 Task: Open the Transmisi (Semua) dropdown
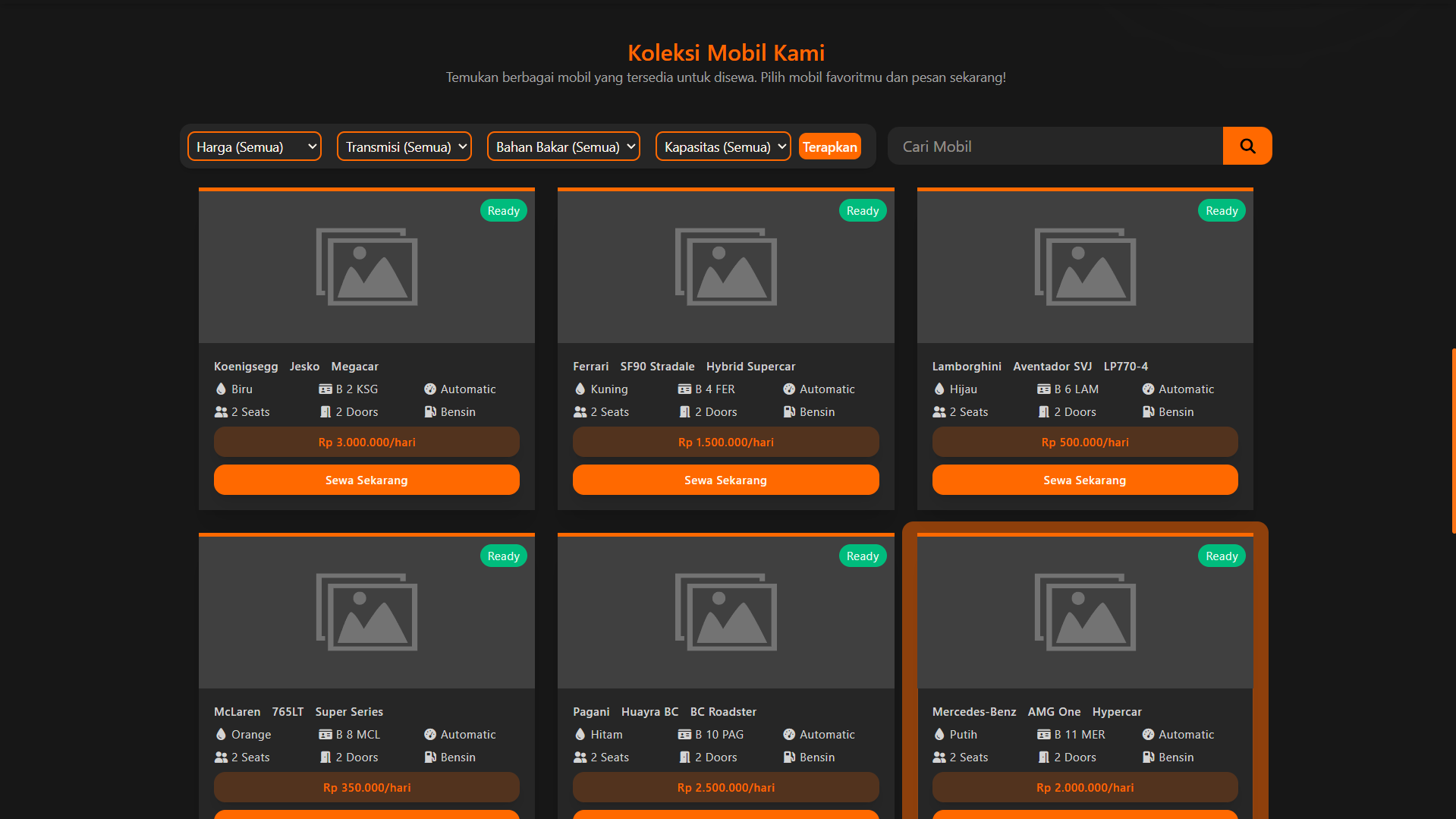404,146
